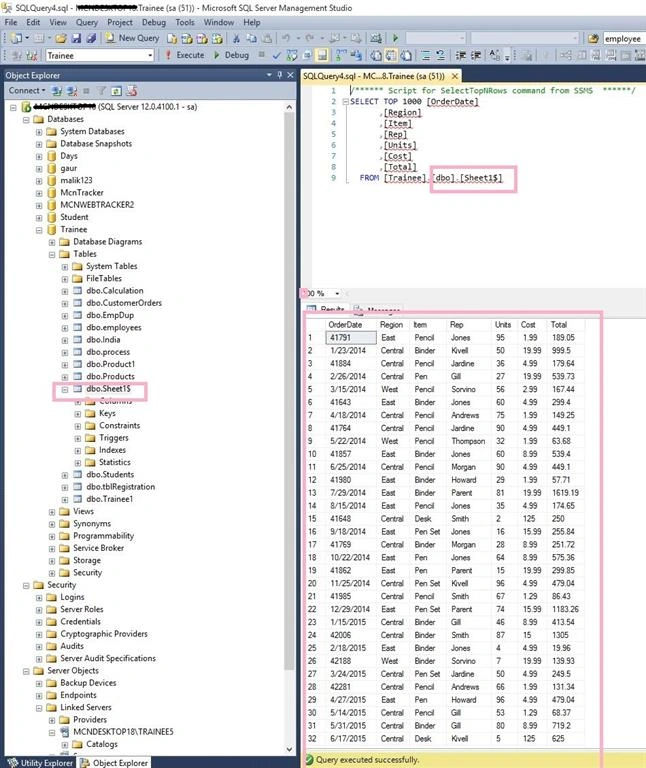Click the Open File folder icon
Image resolution: width=646 pixels, height=768 pixels.
click(x=60, y=38)
